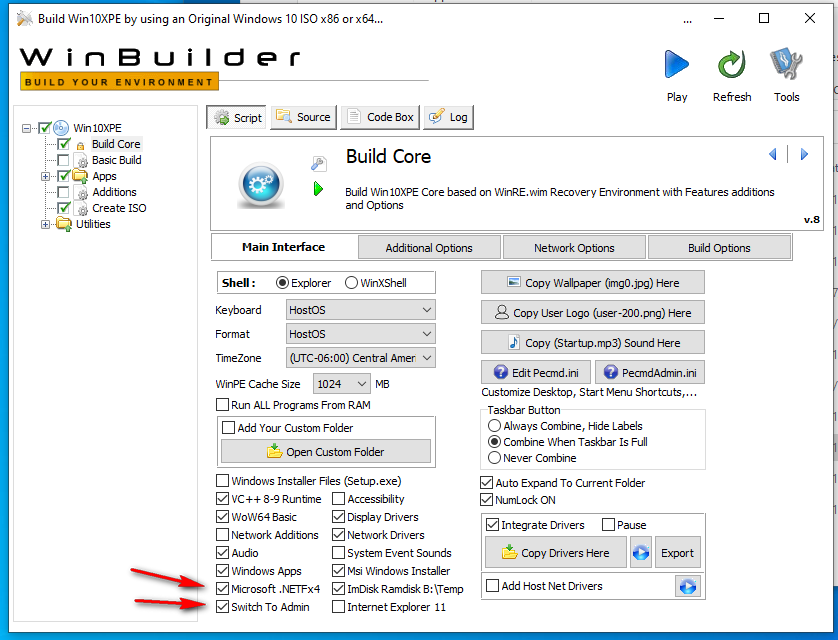The height and width of the screenshot is (640, 838).
Task: Switch to the Script tab
Action: coord(237,118)
